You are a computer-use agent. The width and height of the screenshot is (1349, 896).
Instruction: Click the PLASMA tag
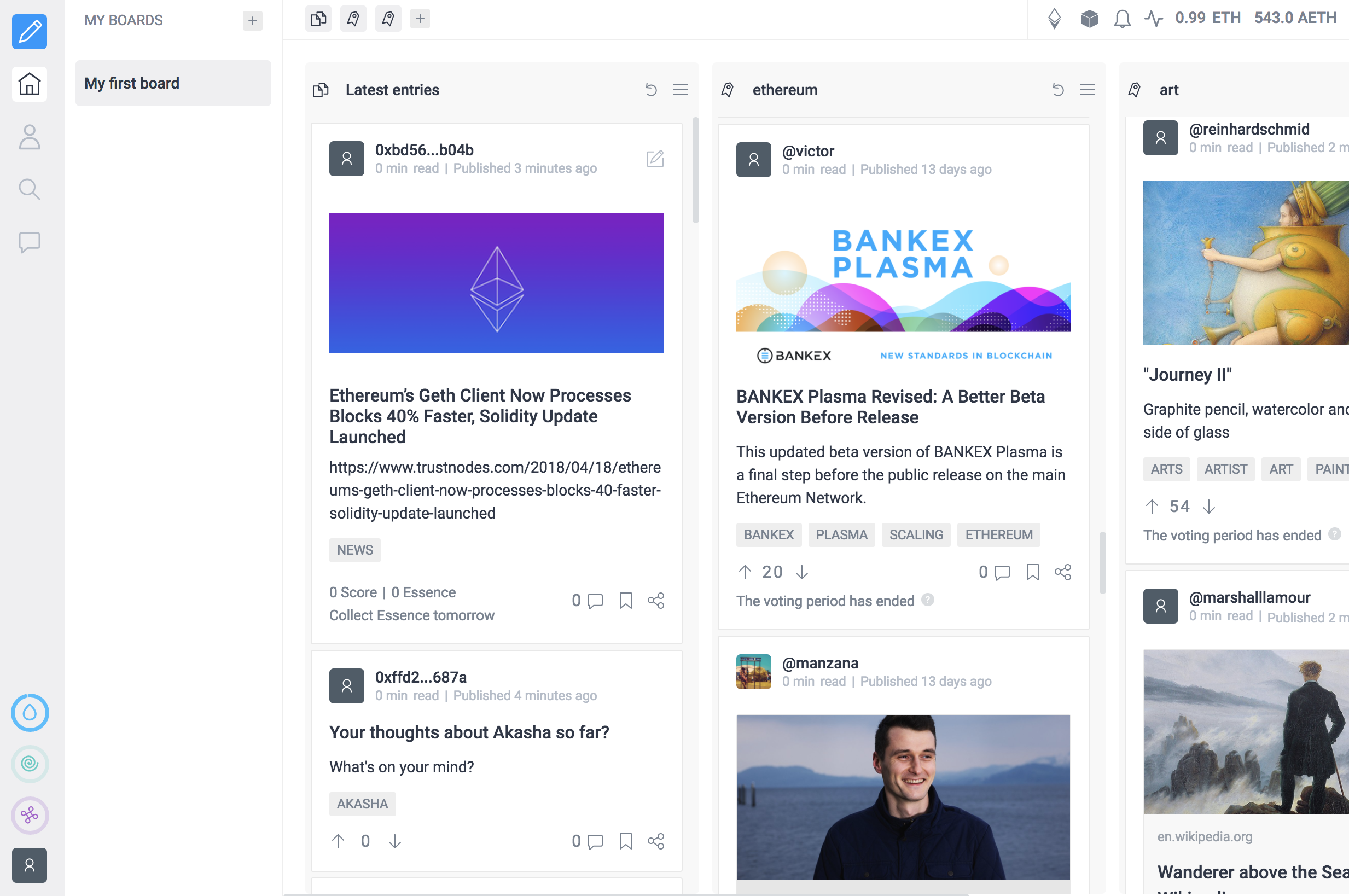tap(841, 535)
